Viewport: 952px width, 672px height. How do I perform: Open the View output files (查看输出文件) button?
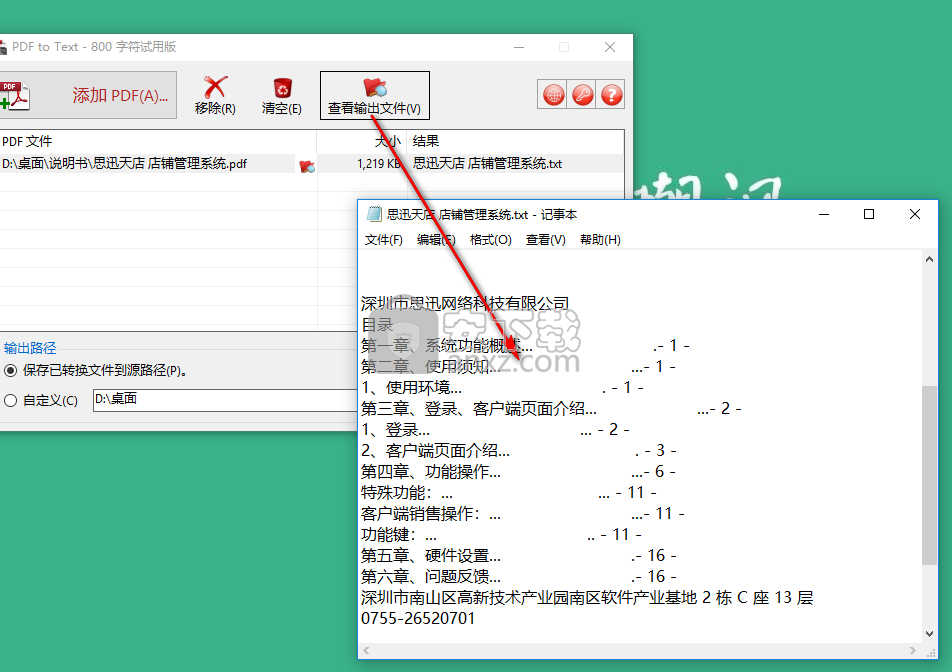tap(375, 95)
